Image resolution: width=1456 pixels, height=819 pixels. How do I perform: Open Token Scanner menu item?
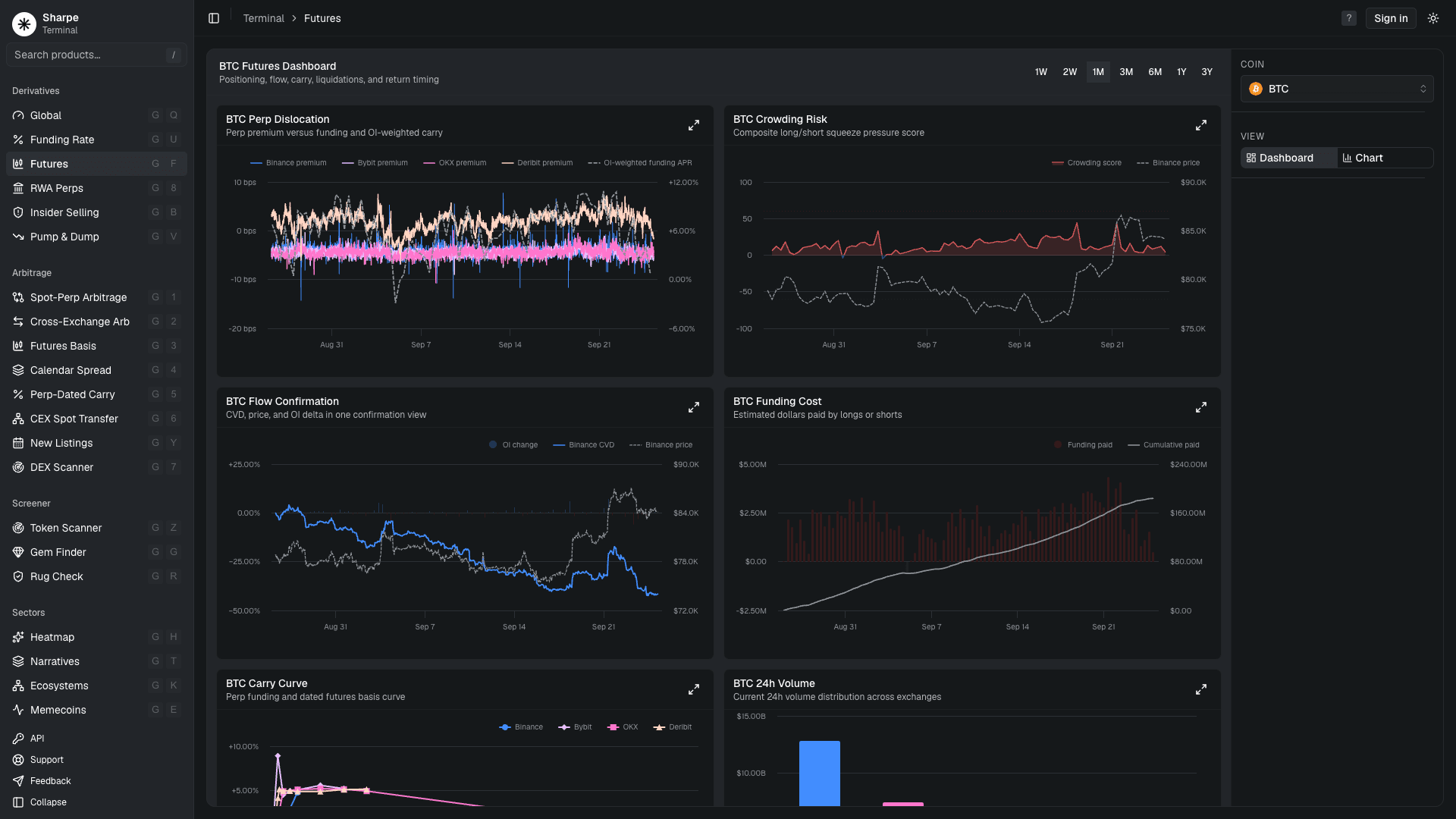[x=96, y=528]
